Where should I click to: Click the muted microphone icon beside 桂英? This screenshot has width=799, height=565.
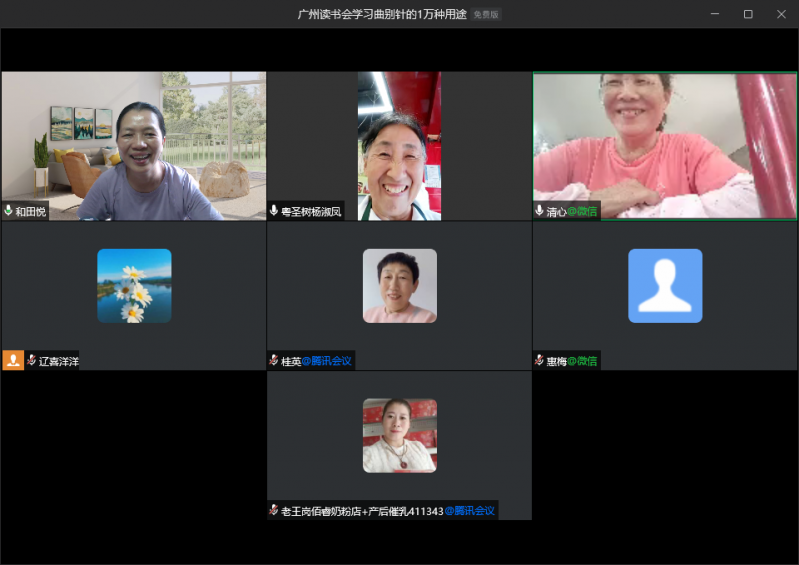pos(274,360)
